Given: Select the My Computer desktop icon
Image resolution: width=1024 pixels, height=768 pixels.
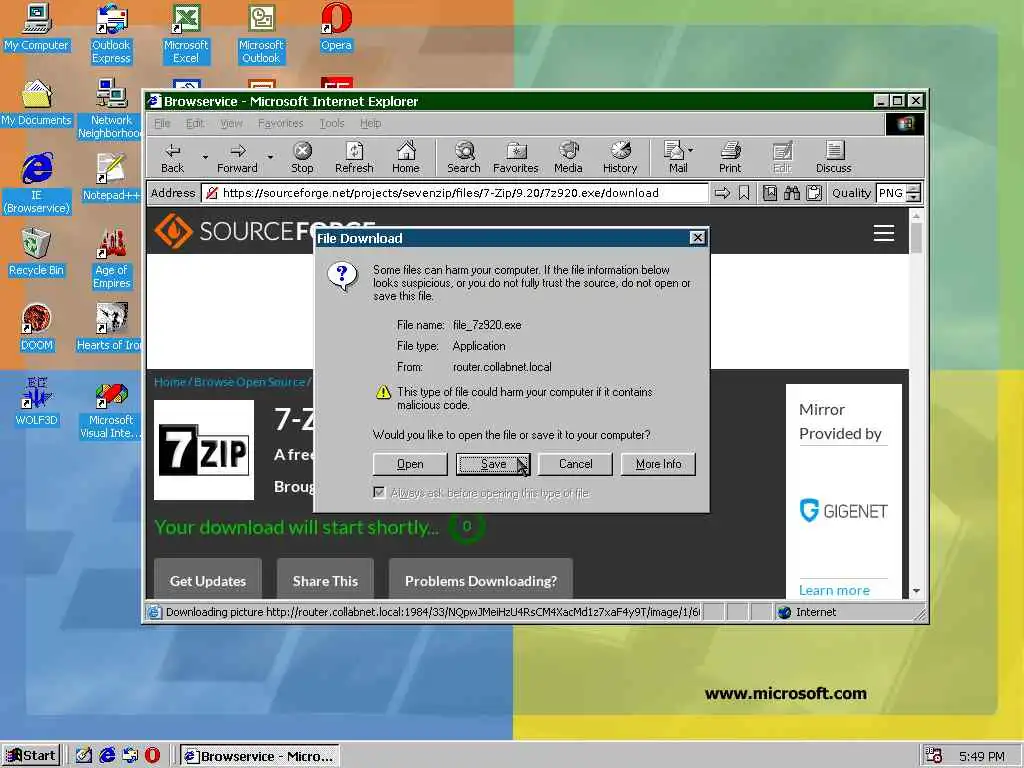Looking at the screenshot, I should click(x=36, y=27).
